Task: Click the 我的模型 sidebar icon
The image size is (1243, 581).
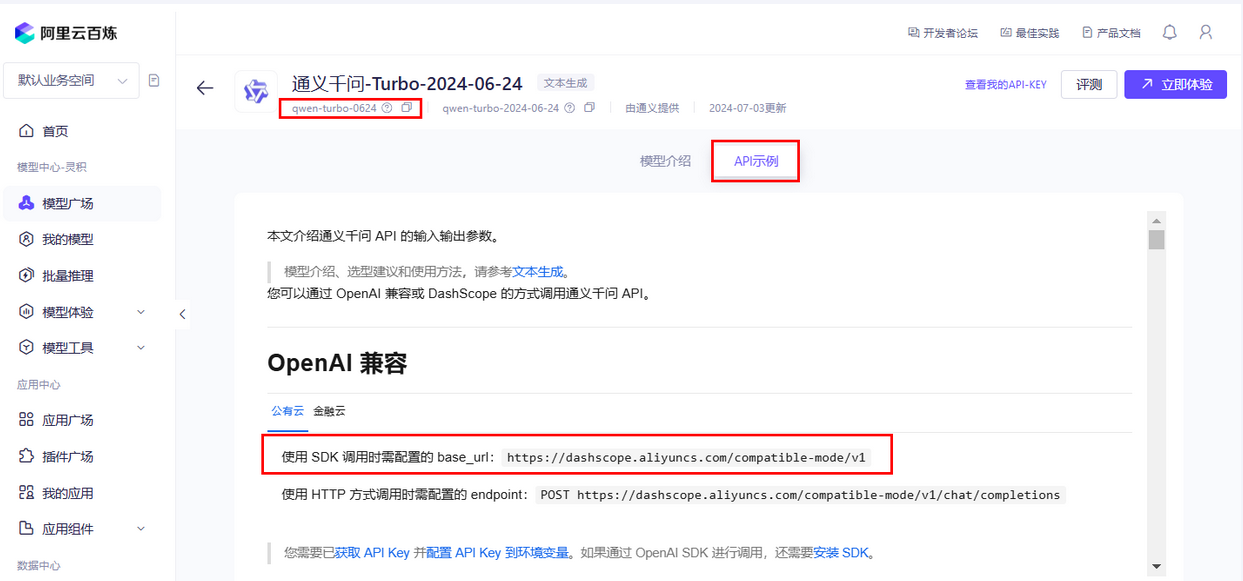Action: point(26,239)
